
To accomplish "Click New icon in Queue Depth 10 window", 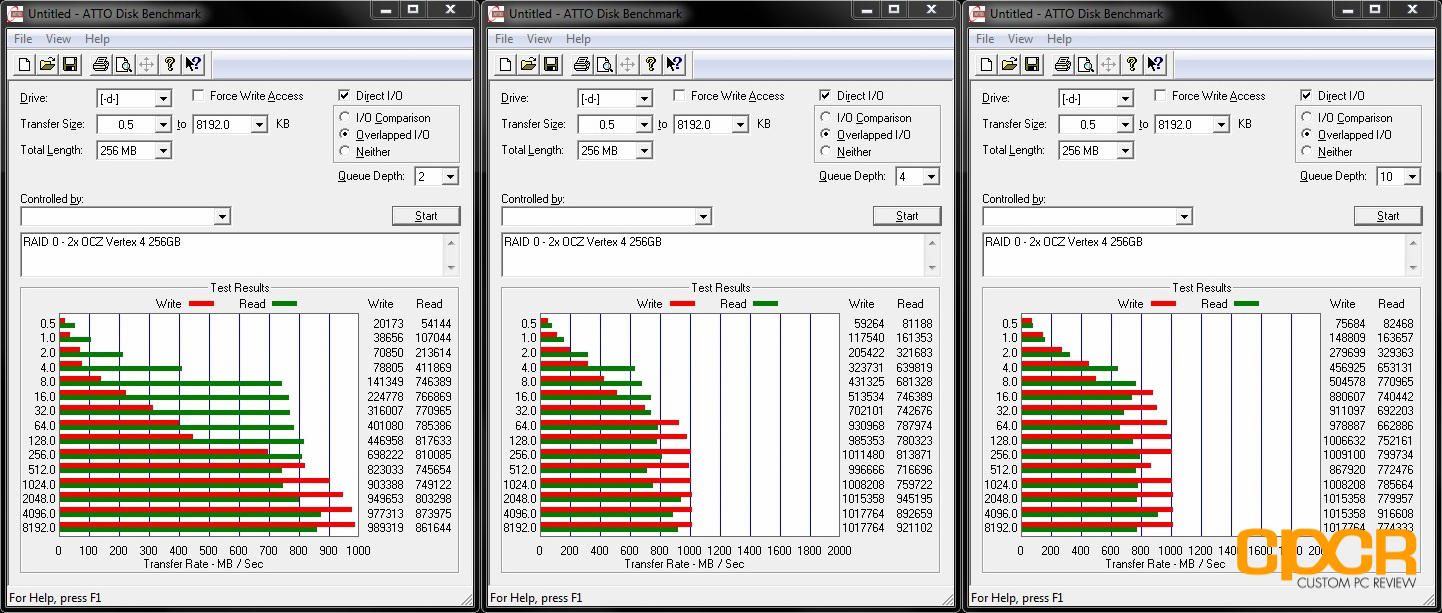I will click(x=988, y=65).
